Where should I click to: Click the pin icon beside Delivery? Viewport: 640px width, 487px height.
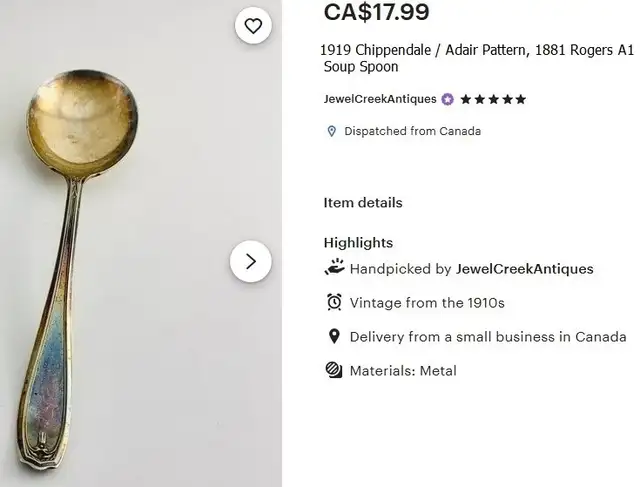(334, 336)
